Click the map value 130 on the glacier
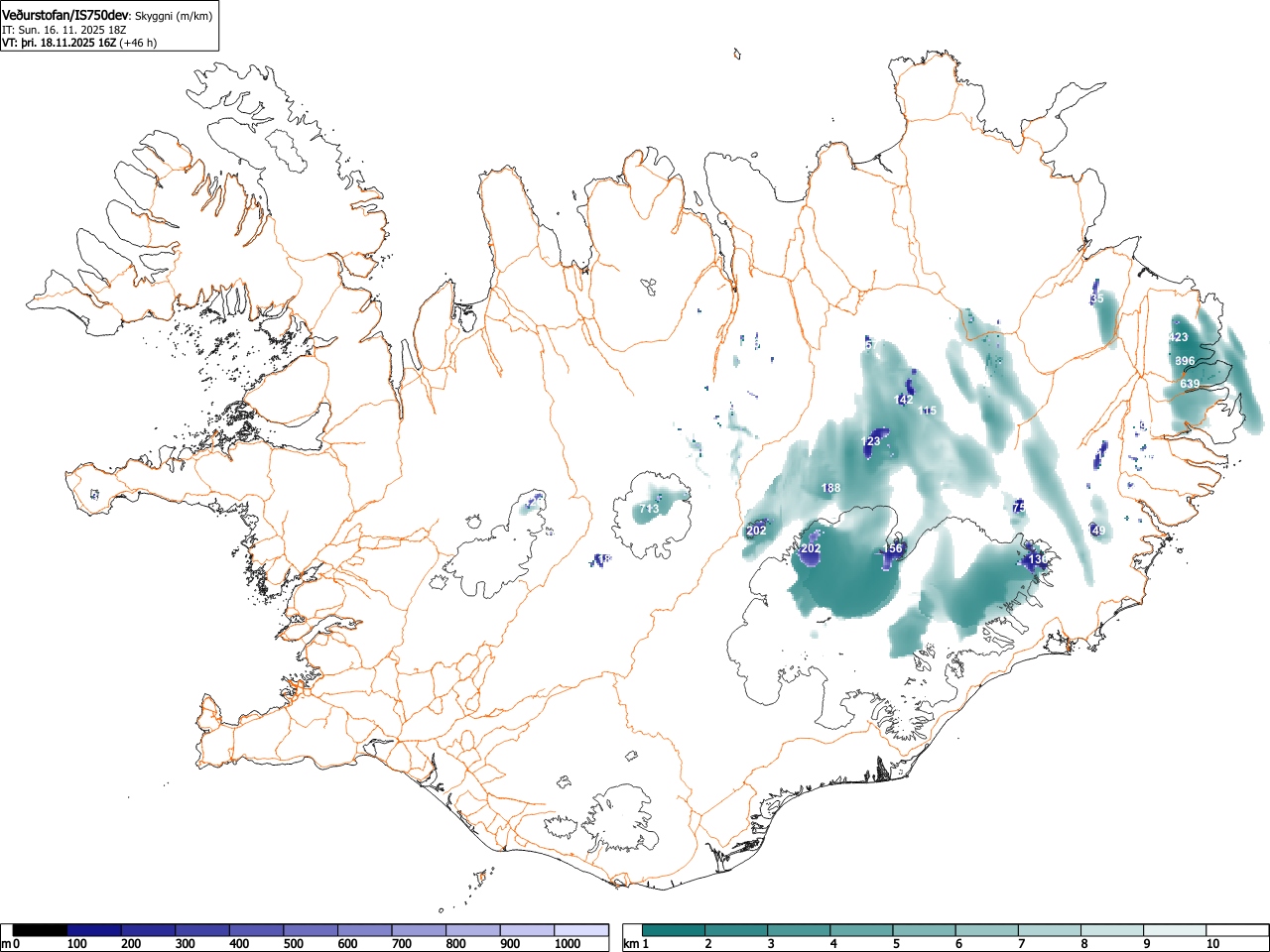The width and height of the screenshot is (1270, 952). [x=1037, y=560]
